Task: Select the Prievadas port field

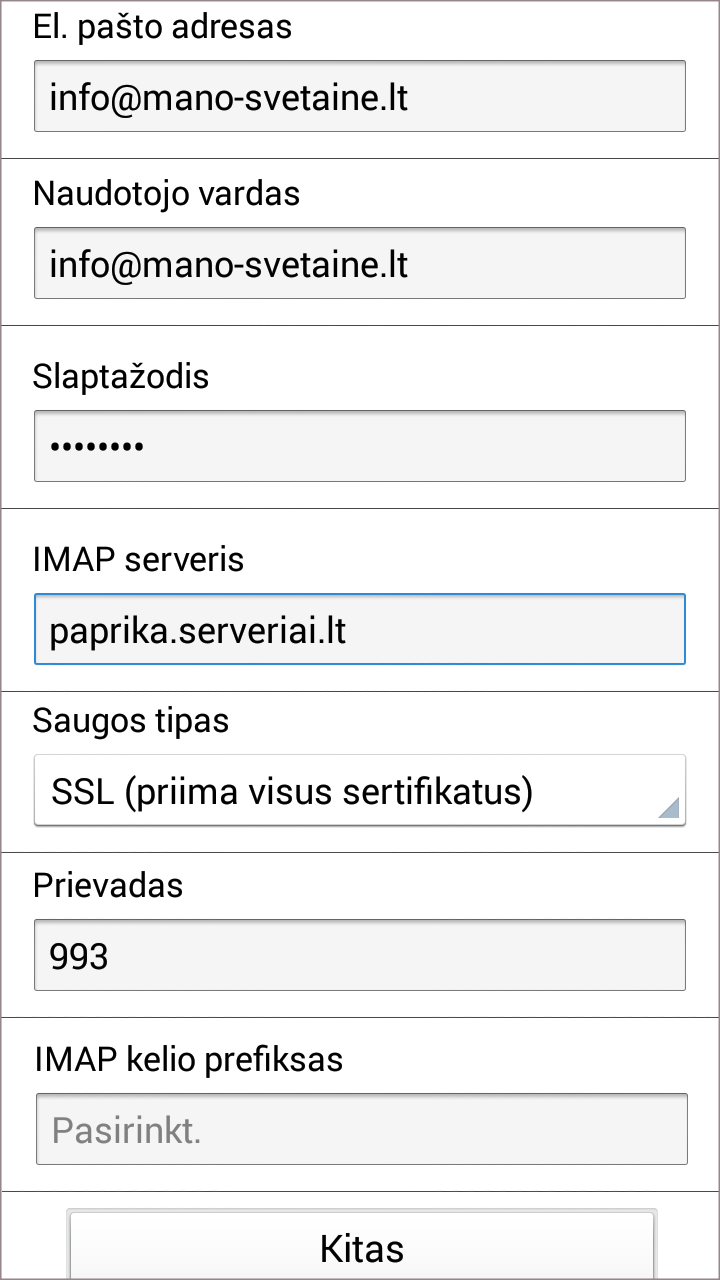Action: click(x=360, y=956)
